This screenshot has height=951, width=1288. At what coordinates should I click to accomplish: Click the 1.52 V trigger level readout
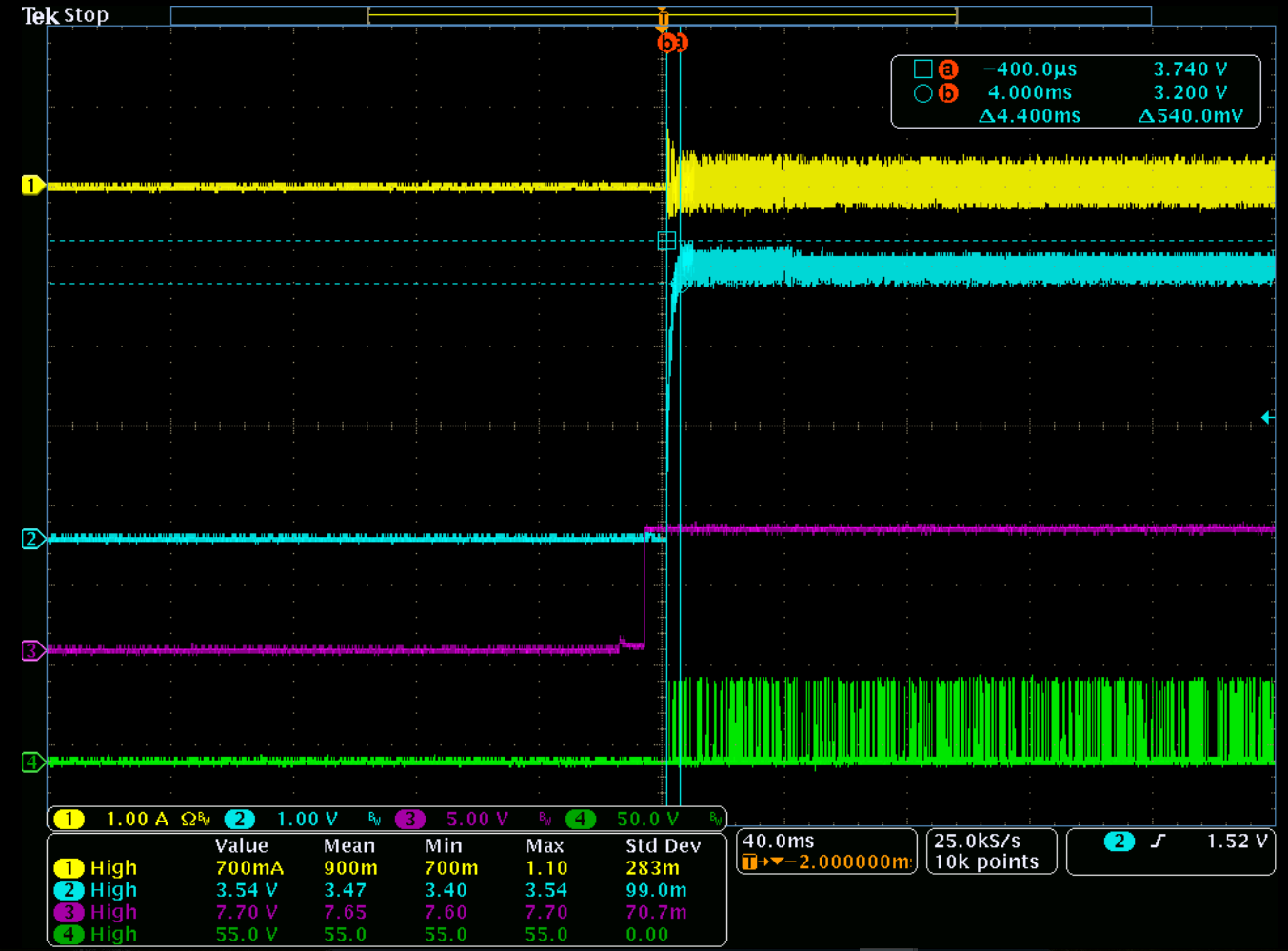point(1237,841)
